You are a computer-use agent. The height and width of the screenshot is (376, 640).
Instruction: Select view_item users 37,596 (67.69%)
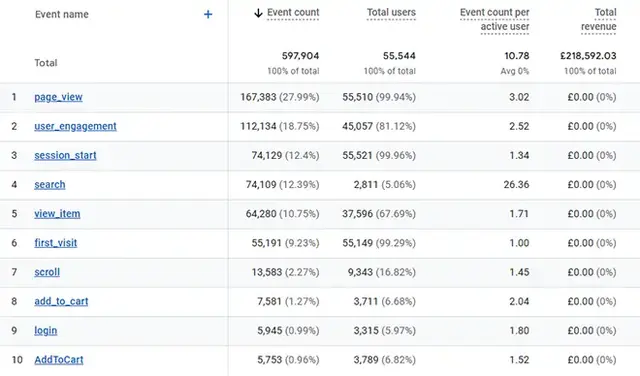point(379,214)
